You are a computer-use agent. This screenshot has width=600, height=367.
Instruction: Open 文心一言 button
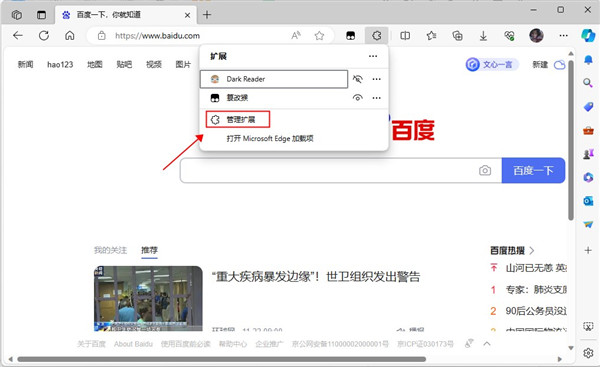491,64
